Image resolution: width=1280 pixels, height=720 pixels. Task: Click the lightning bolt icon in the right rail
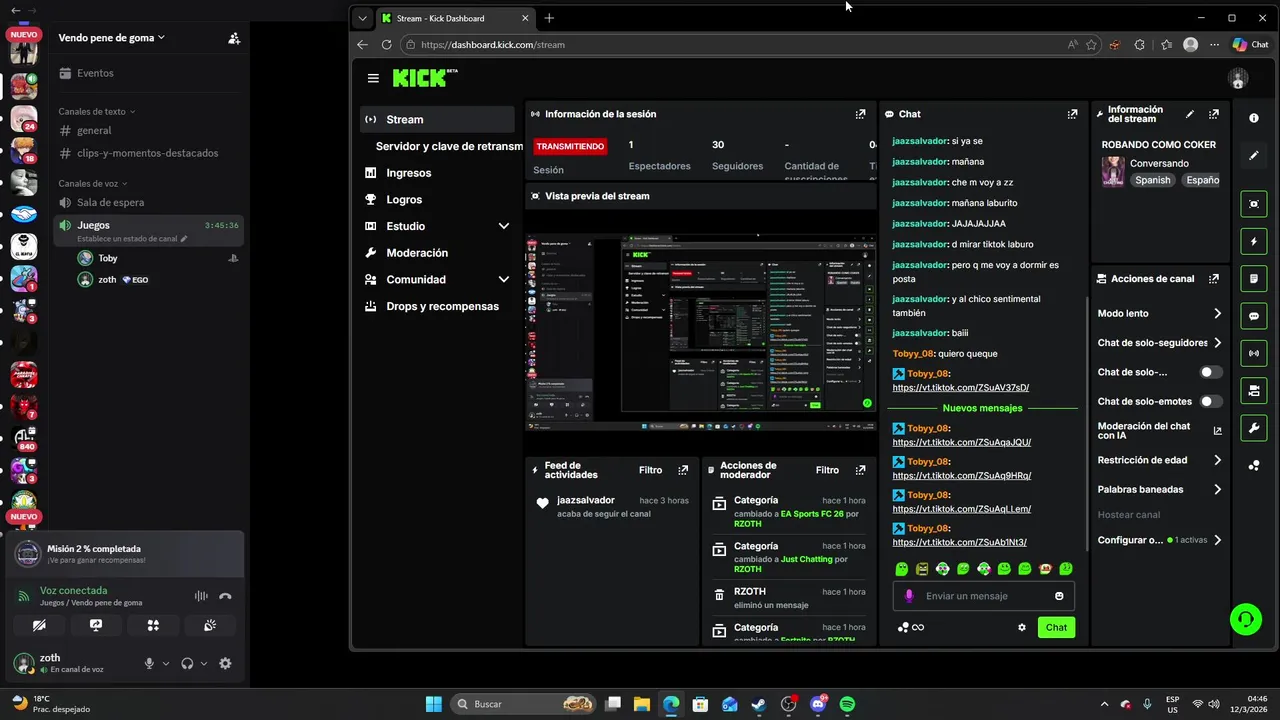tap(1254, 241)
